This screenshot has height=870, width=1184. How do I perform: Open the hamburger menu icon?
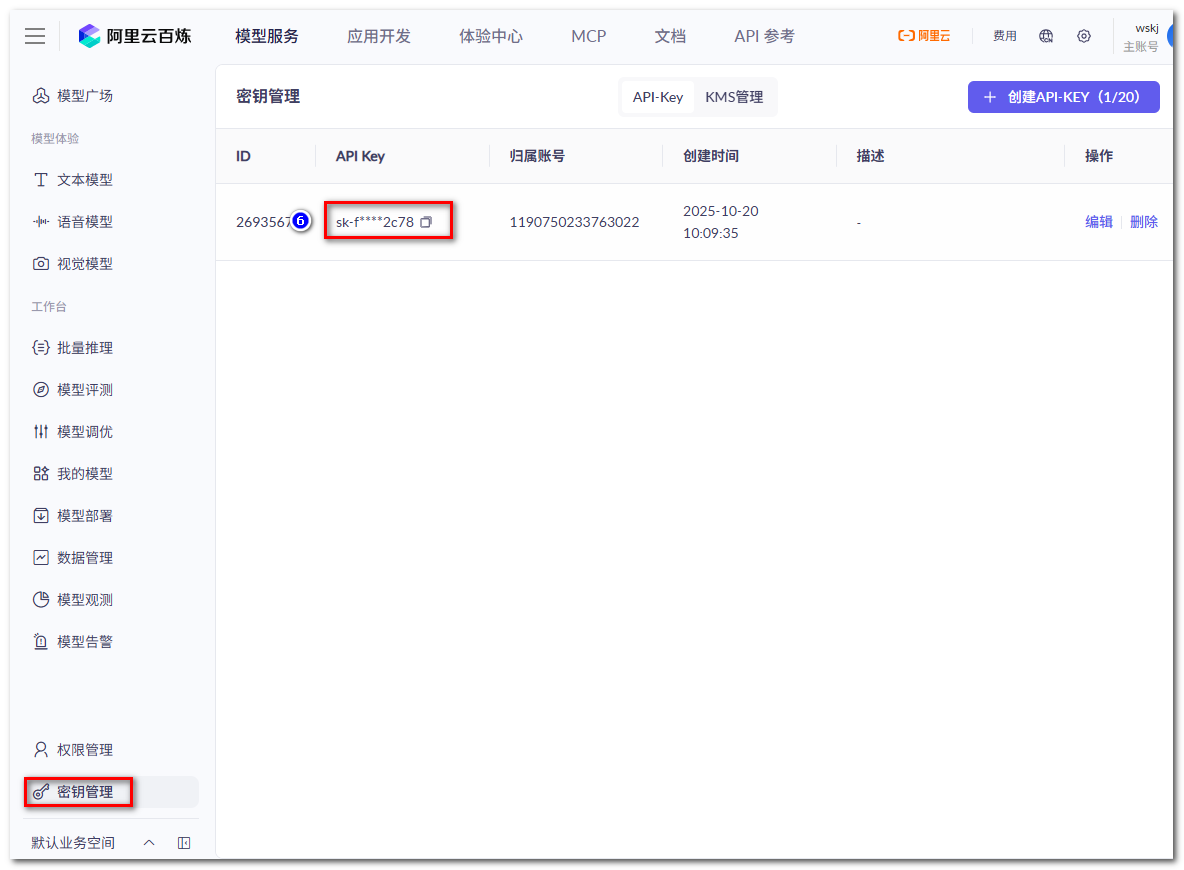coord(35,36)
